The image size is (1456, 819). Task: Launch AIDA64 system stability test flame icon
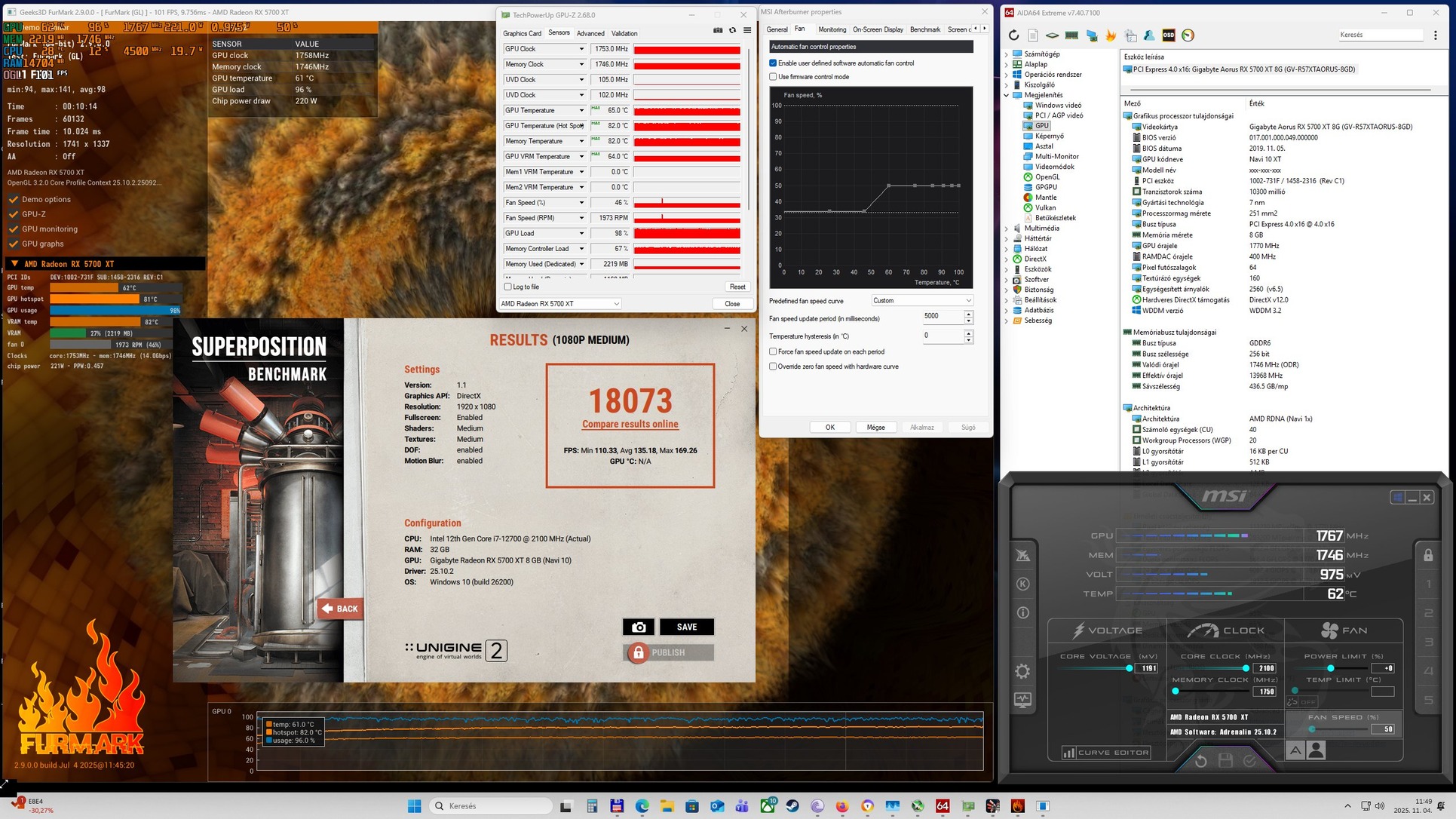(1111, 35)
